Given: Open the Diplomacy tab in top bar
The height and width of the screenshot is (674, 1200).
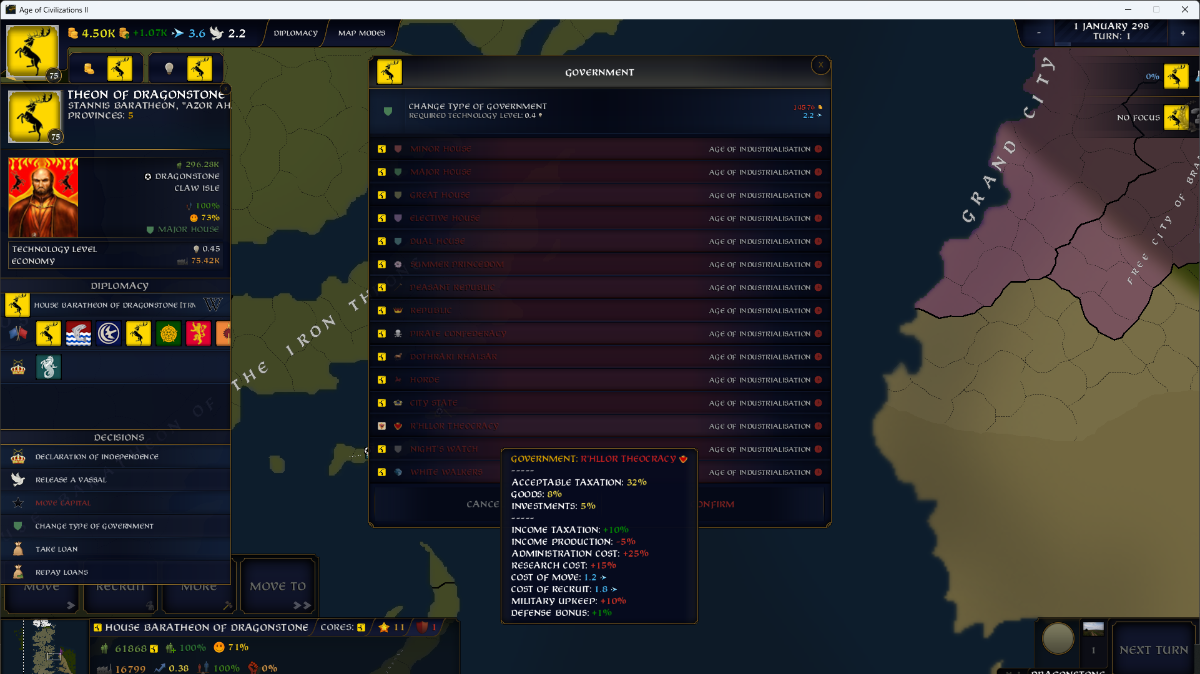Looking at the screenshot, I should 296,33.
